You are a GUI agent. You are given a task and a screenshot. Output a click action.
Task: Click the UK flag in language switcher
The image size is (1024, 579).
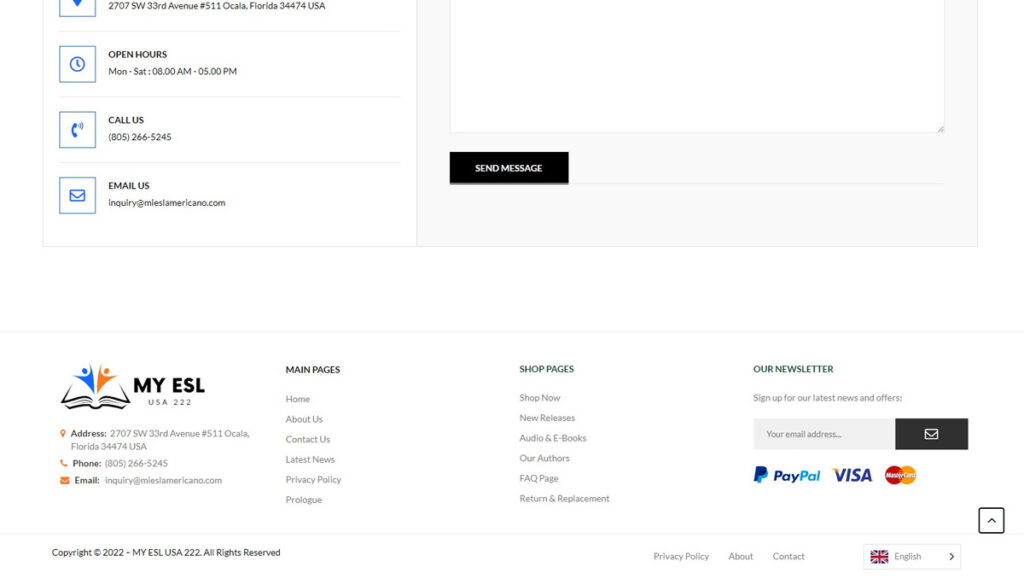click(x=879, y=557)
